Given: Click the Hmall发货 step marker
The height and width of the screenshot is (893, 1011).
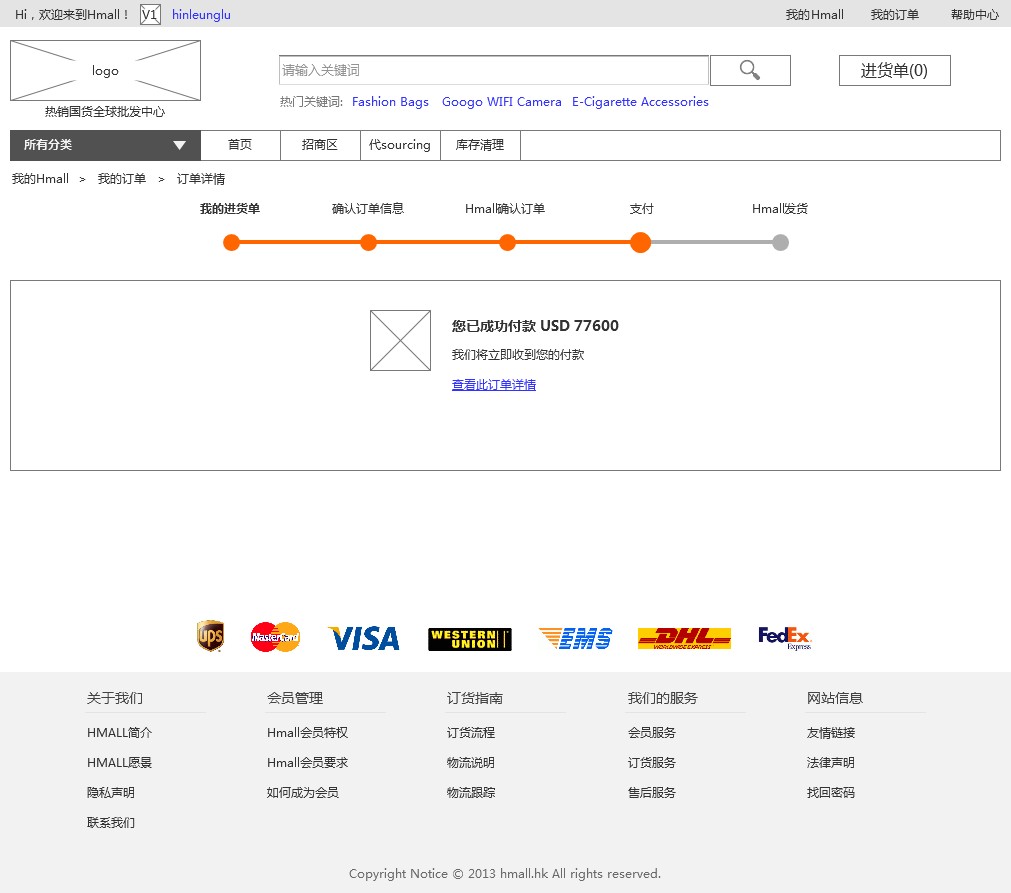Looking at the screenshot, I should tap(780, 242).
